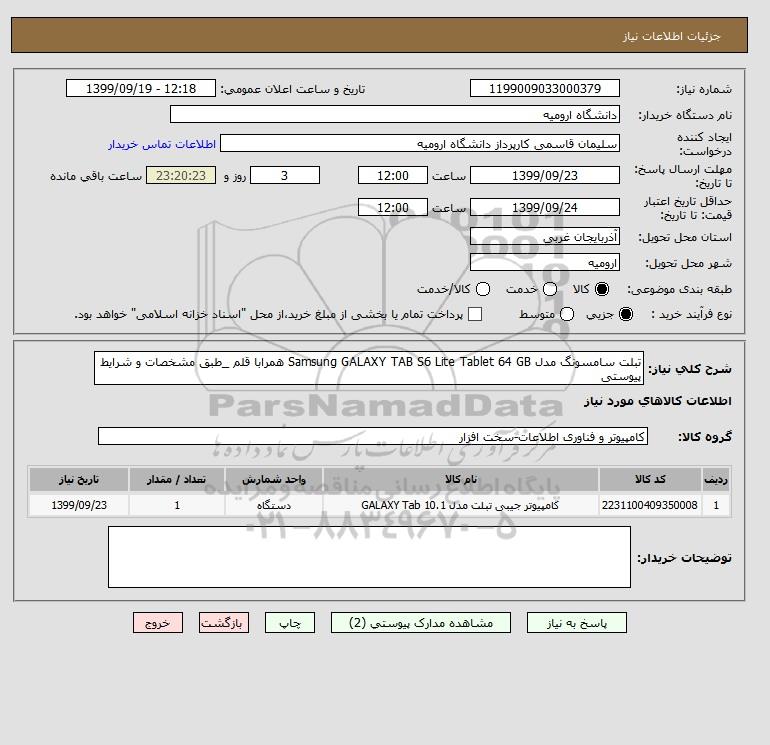Click the need number field 1199009033000379
Image resolution: width=770 pixels, height=745 pixels.
tap(545, 88)
